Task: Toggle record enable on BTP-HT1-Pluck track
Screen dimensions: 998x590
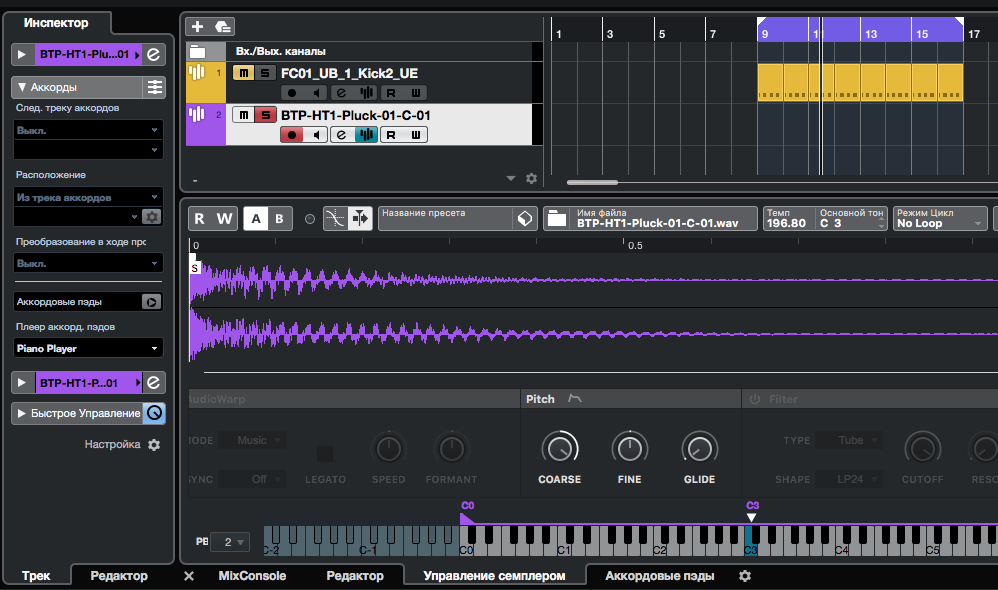Action: tap(292, 135)
